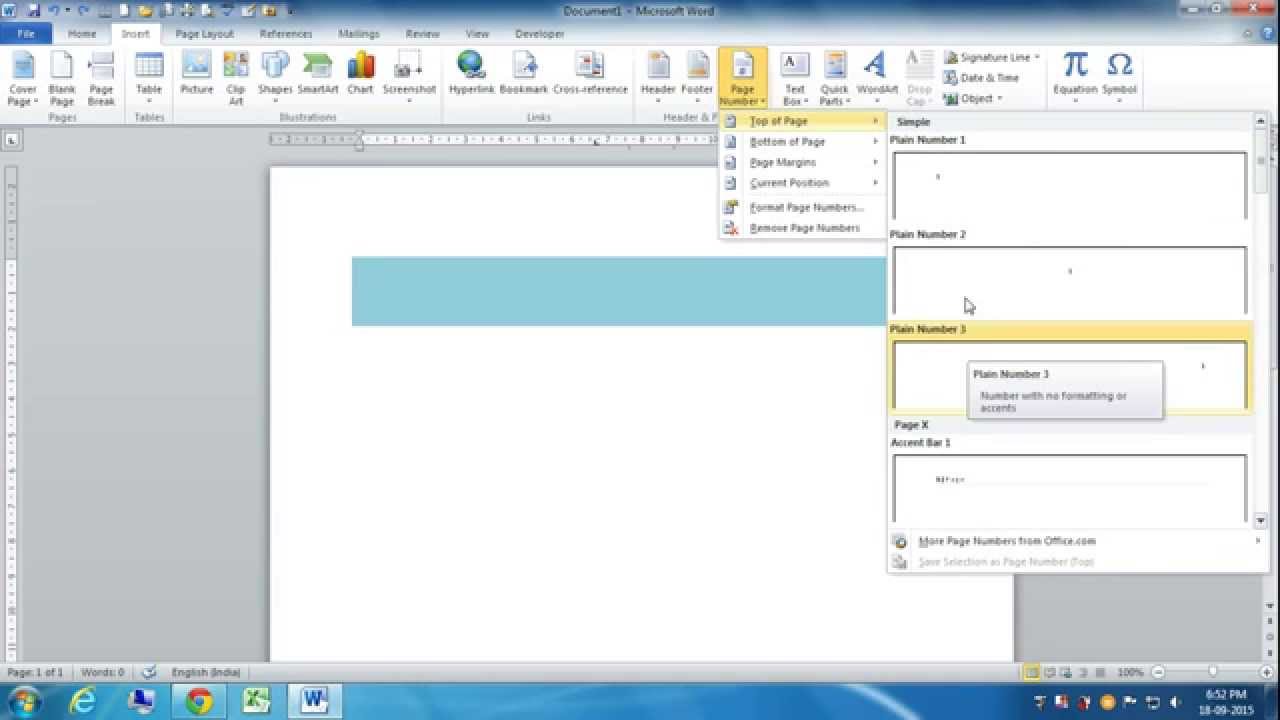Open the File tab

[26, 34]
